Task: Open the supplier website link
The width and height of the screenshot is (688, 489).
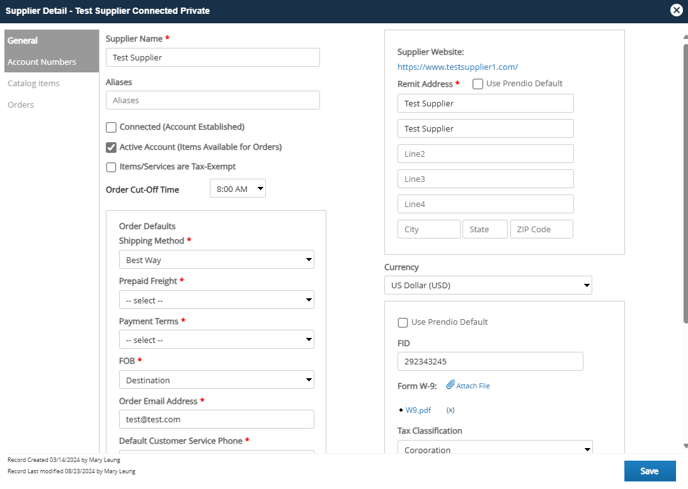Action: [457, 67]
